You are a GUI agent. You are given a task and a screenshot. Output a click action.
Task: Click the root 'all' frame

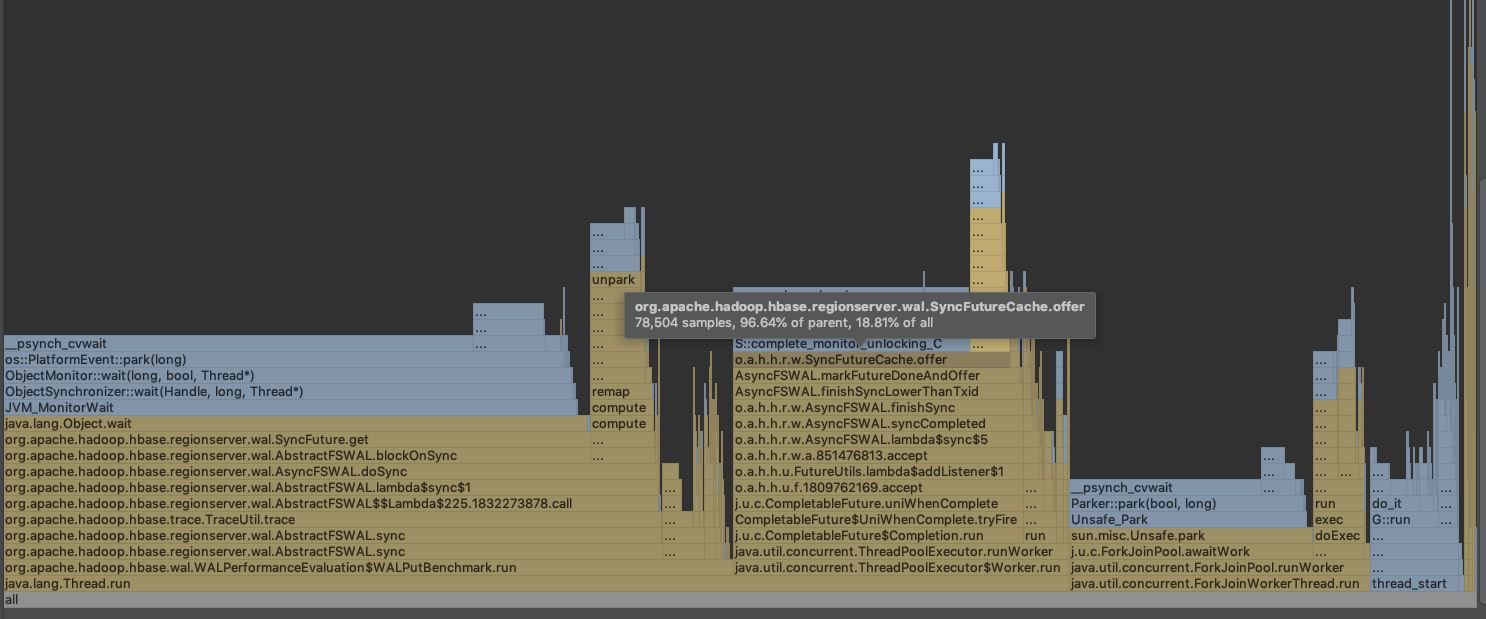pos(740,599)
